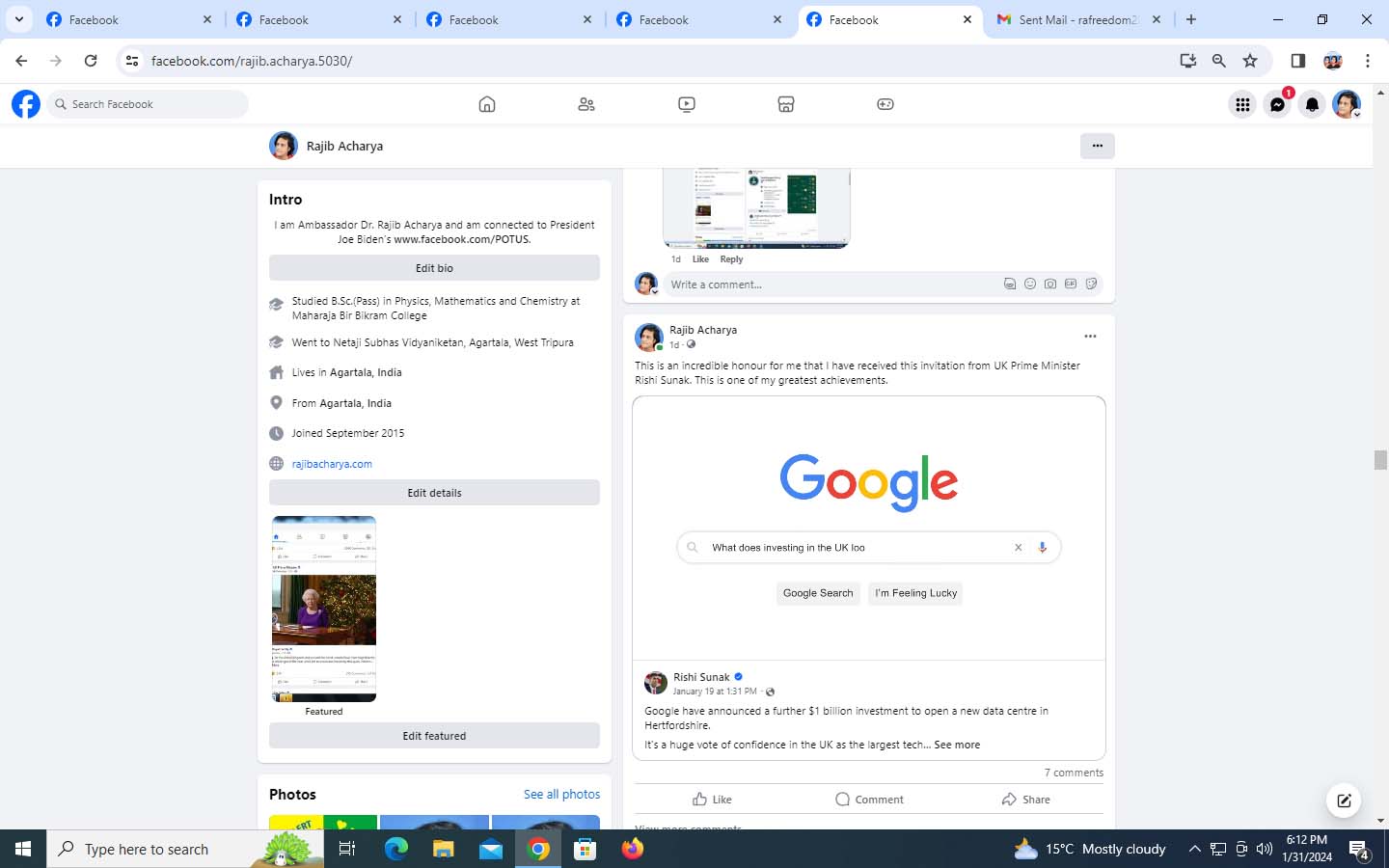Toggle Chrome side panel
This screenshot has width=1389, height=868.
click(1298, 61)
